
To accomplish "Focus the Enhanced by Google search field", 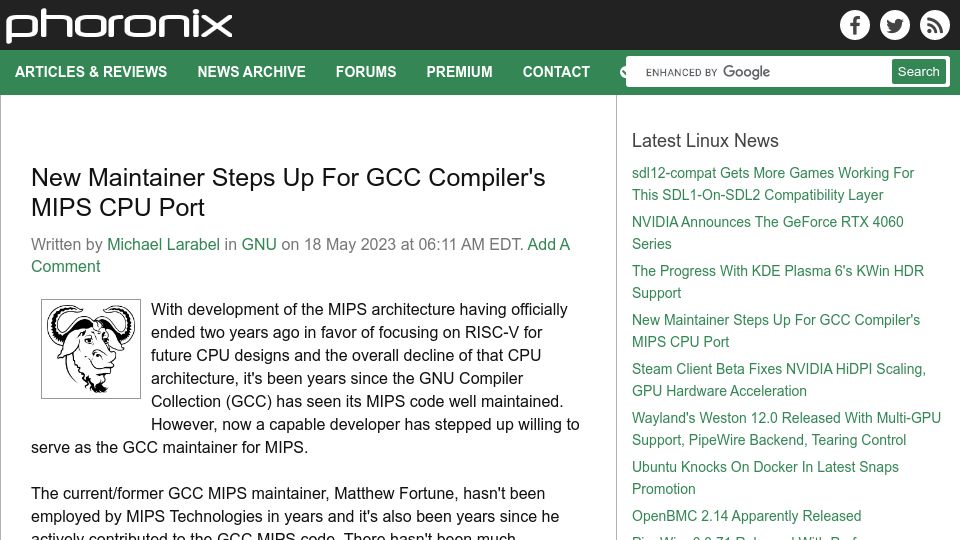I will pyautogui.click(x=759, y=72).
